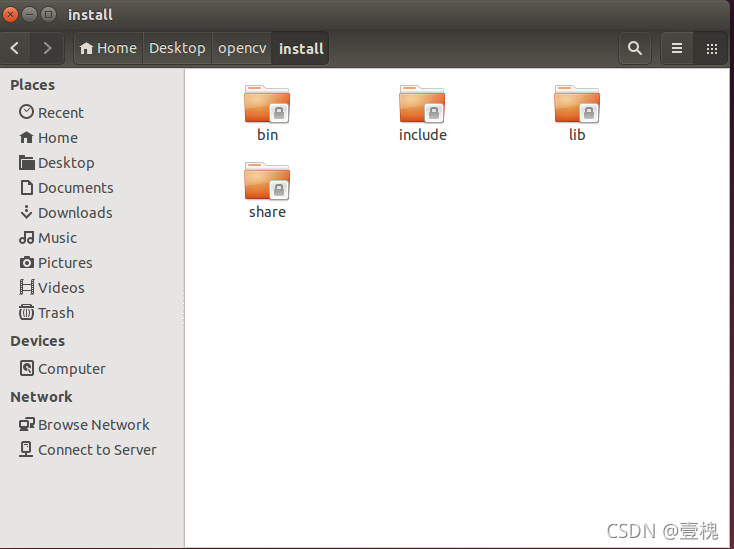Click the bin folder name

[x=267, y=135]
